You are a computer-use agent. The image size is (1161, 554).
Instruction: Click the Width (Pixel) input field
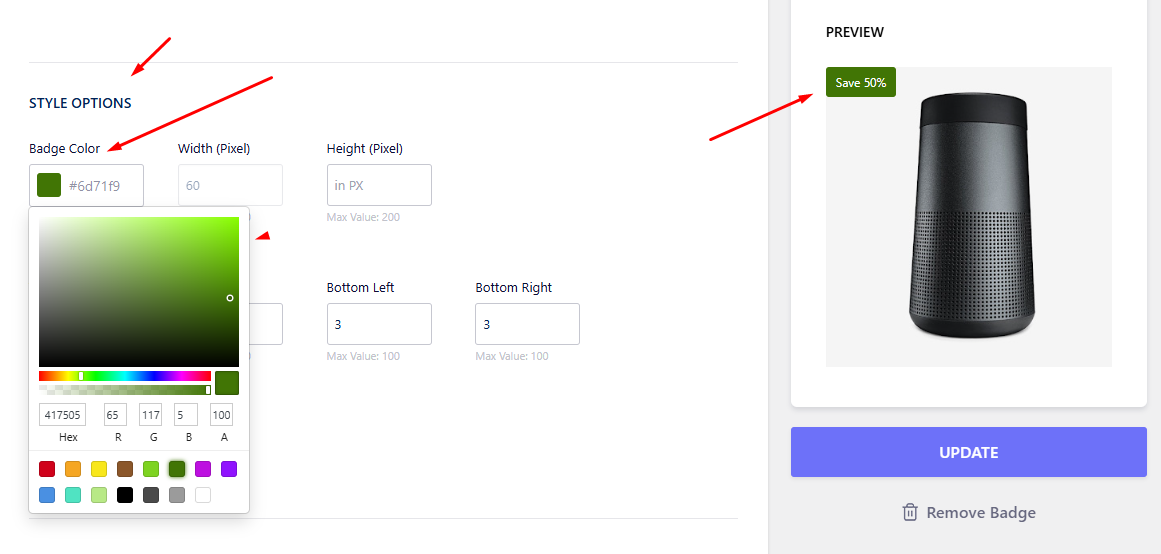click(230, 185)
